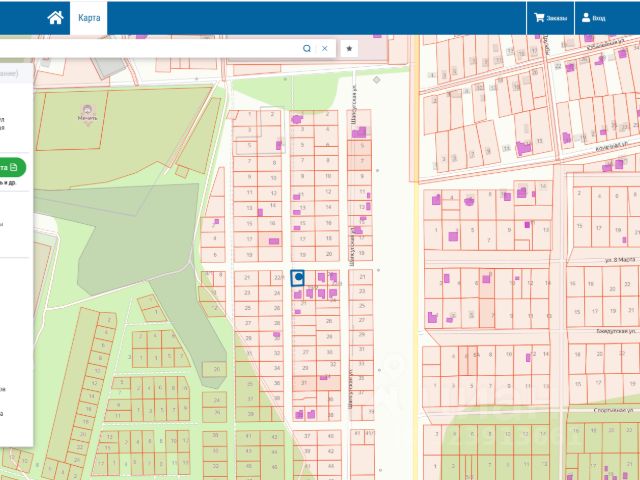Click the Спортивная ул. street label
640x480 pixels.
pyautogui.click(x=613, y=410)
